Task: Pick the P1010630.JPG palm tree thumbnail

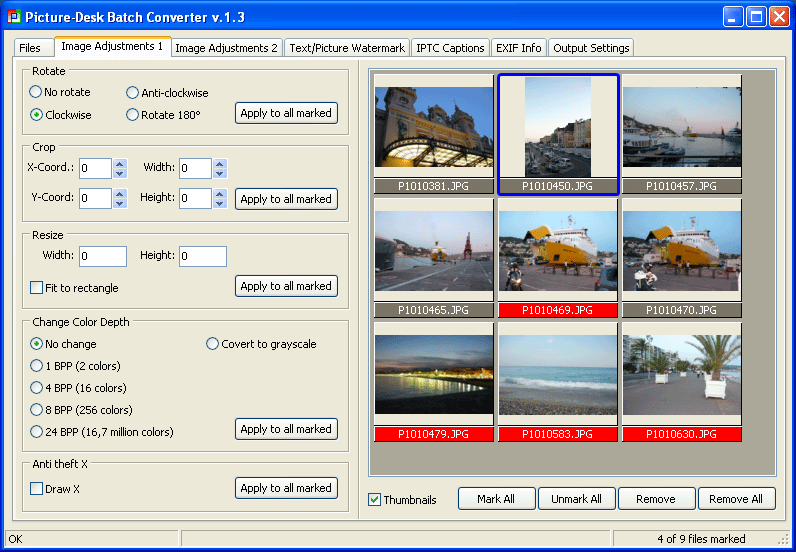Action: pyautogui.click(x=682, y=375)
